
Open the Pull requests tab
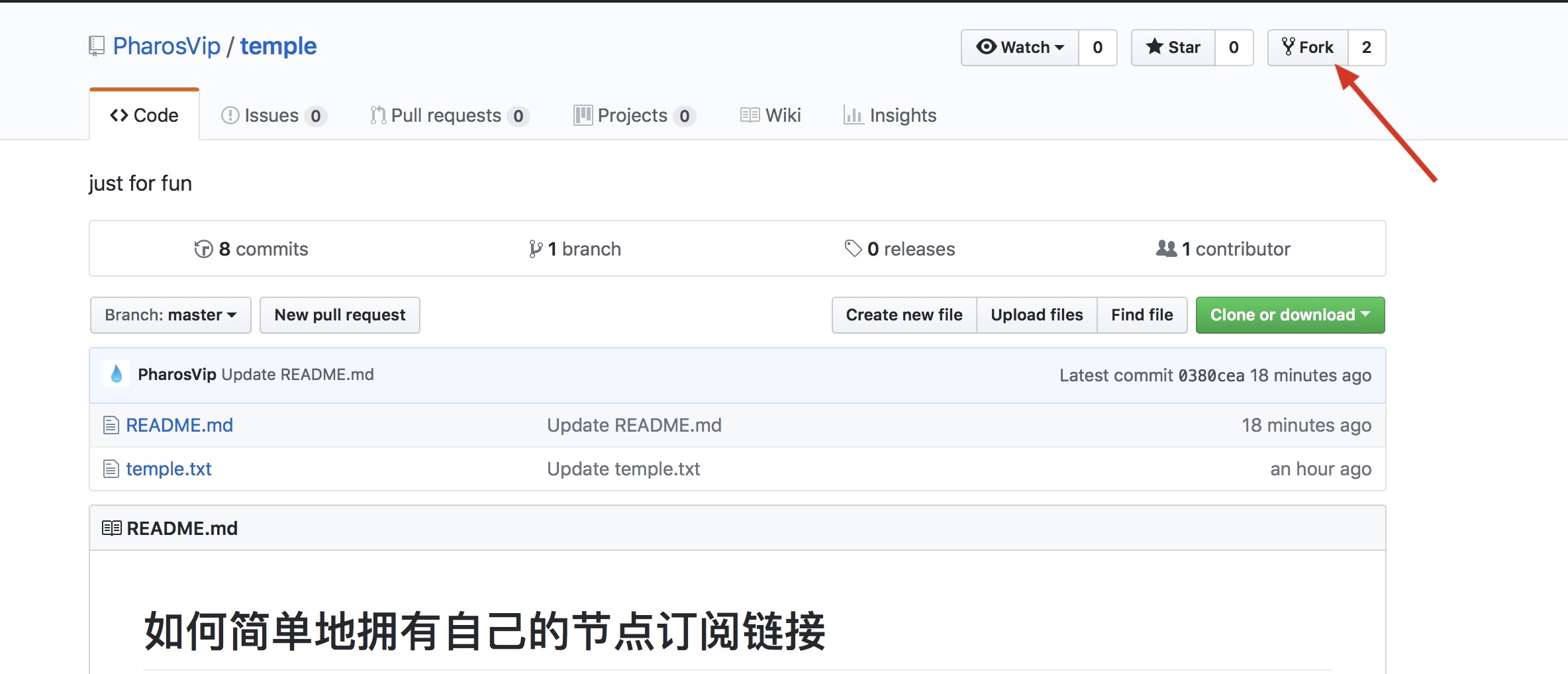450,115
